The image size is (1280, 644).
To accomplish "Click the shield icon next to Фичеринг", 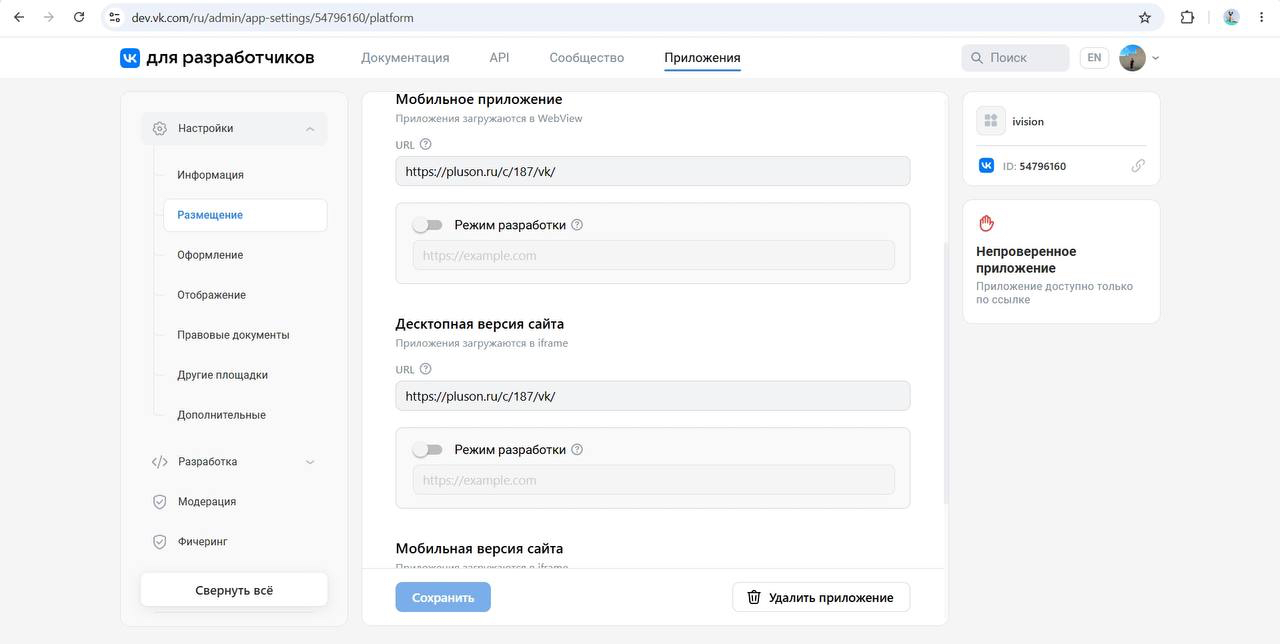I will tap(160, 542).
